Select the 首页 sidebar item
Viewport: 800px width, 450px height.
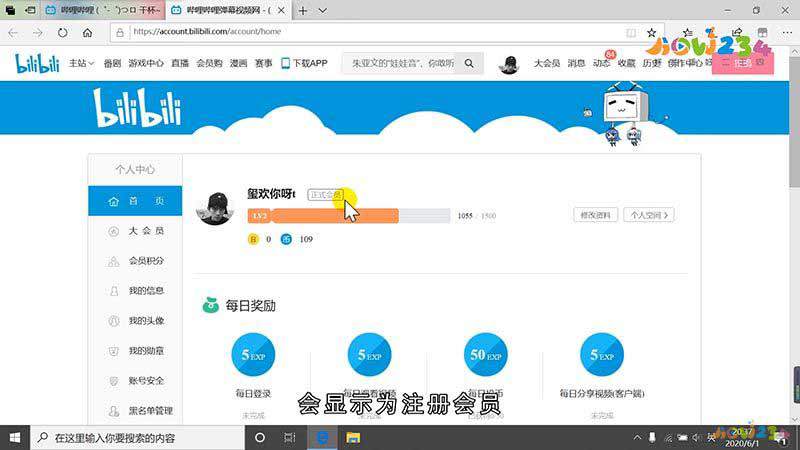tap(135, 201)
